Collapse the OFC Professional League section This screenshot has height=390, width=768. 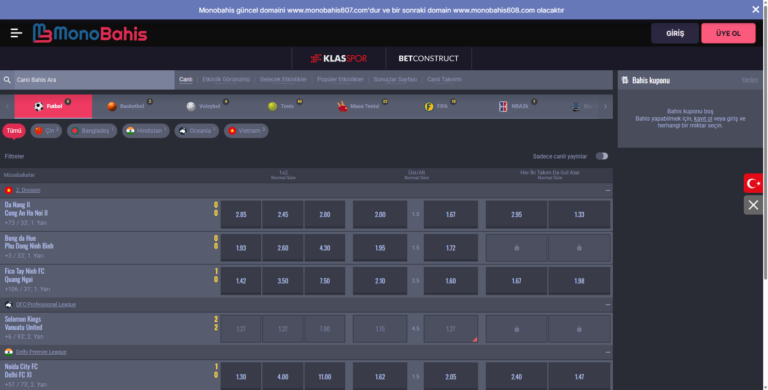(607, 304)
